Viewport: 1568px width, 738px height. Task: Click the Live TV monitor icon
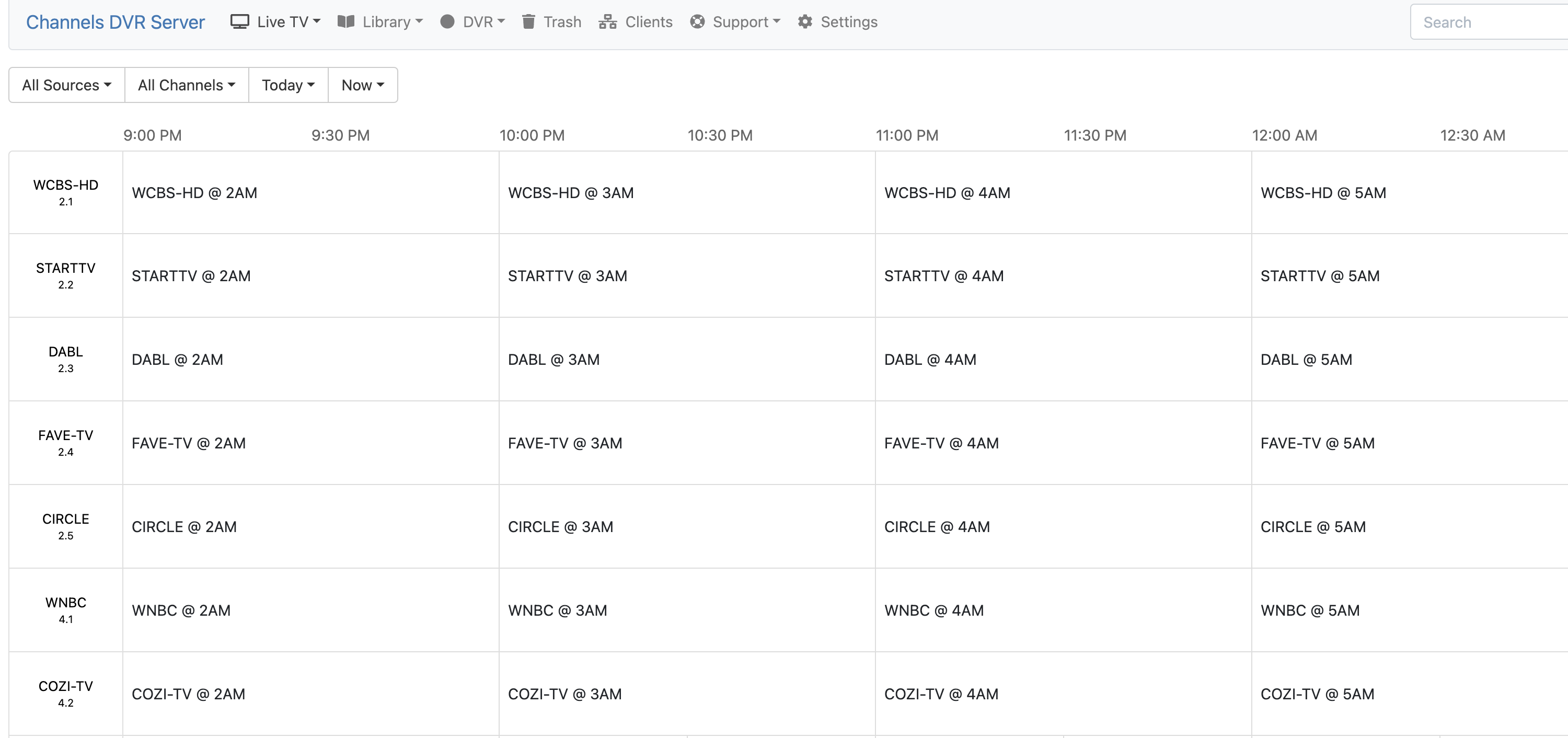(239, 22)
